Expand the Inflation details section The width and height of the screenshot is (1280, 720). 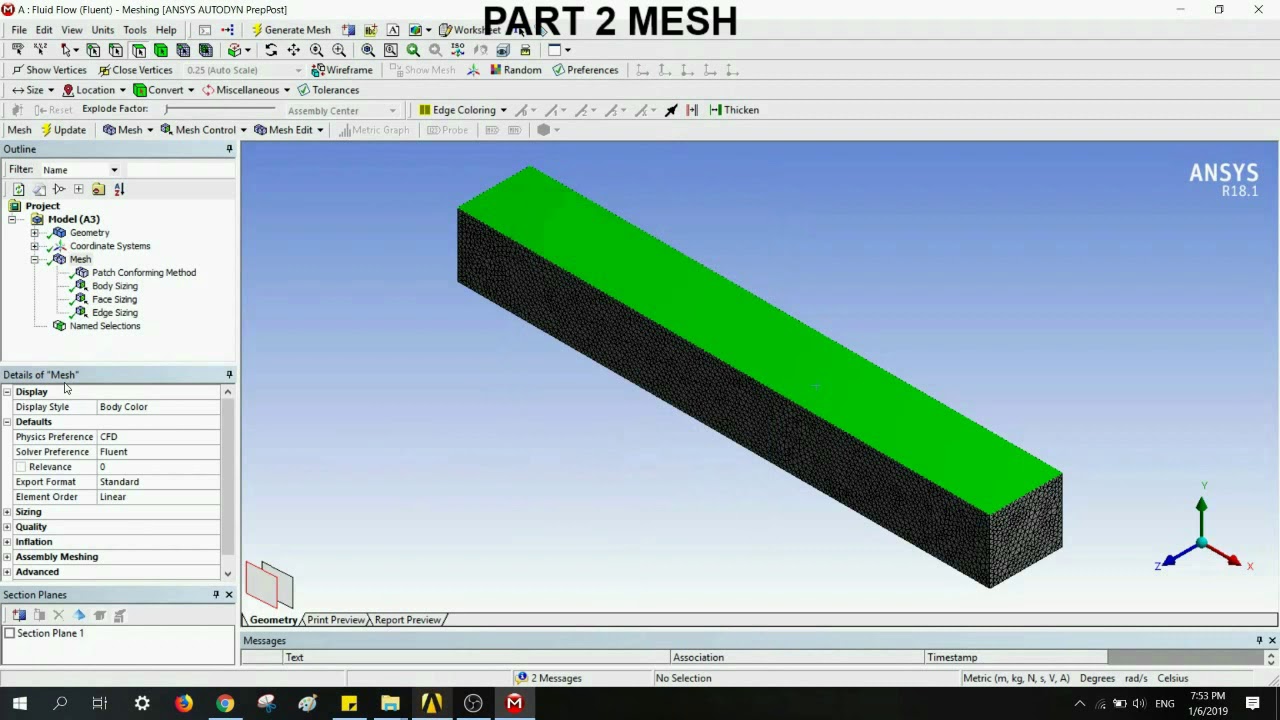(7, 542)
